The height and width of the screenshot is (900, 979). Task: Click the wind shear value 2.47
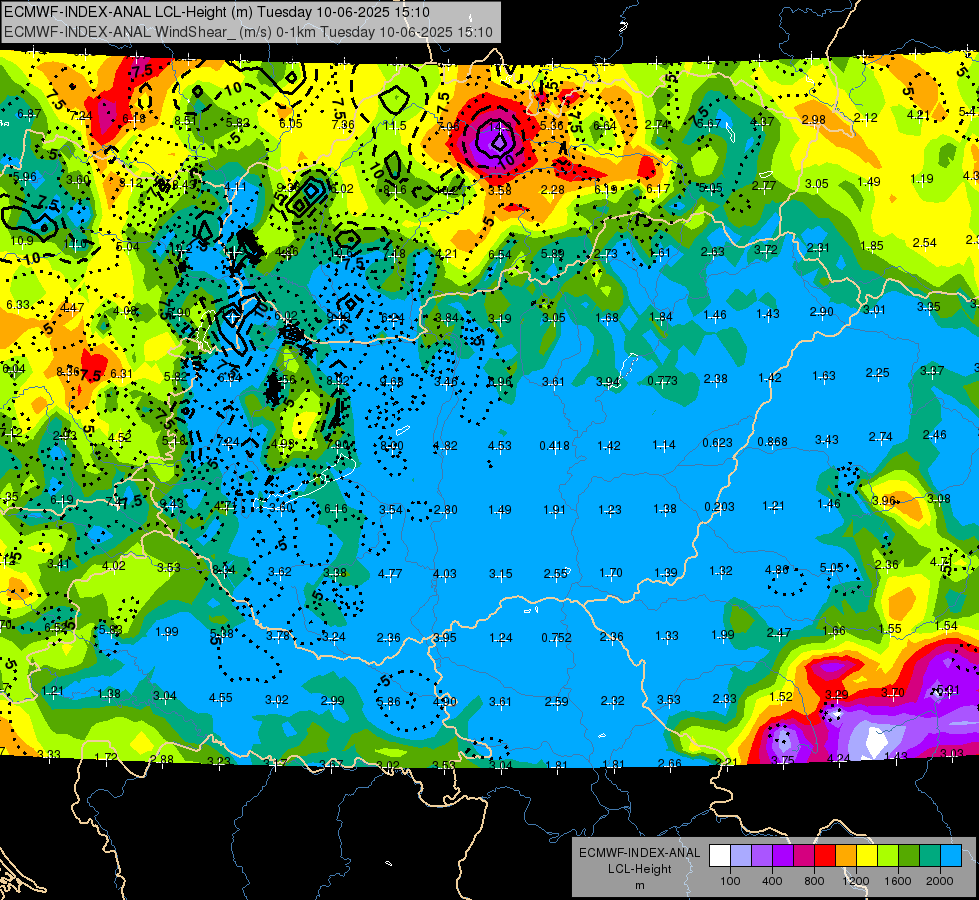779,633
